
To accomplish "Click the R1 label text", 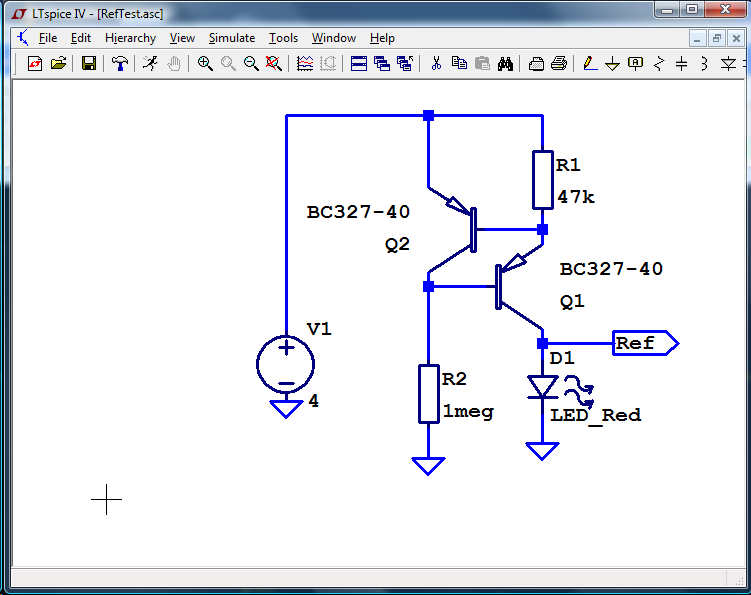I will point(569,165).
